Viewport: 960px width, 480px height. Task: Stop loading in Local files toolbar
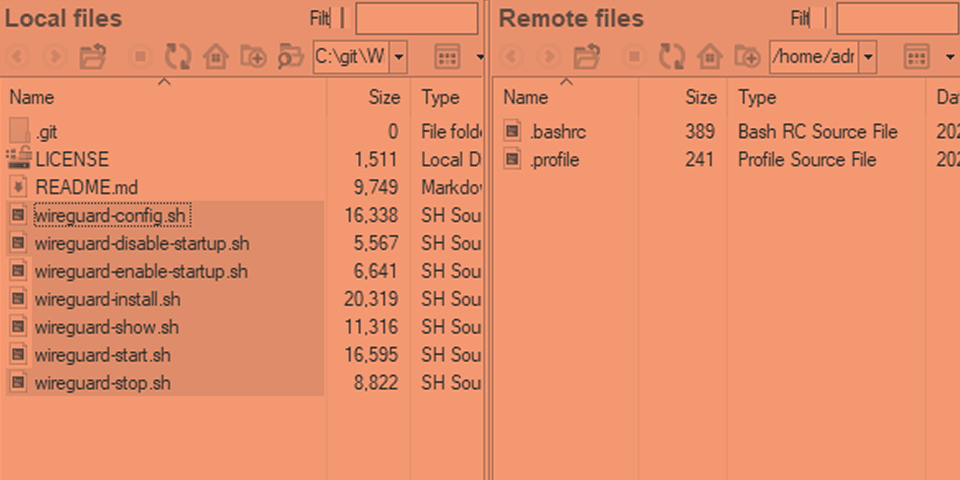(x=140, y=58)
